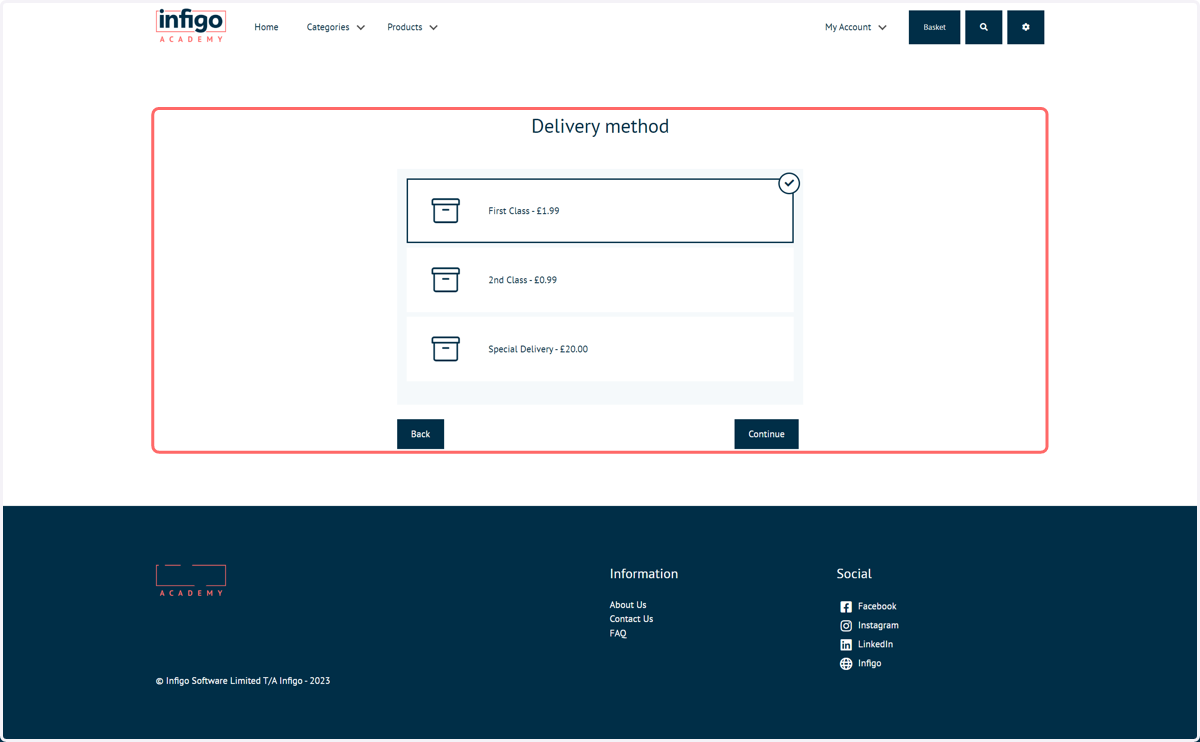
Task: Click the Continue button
Action: [766, 434]
